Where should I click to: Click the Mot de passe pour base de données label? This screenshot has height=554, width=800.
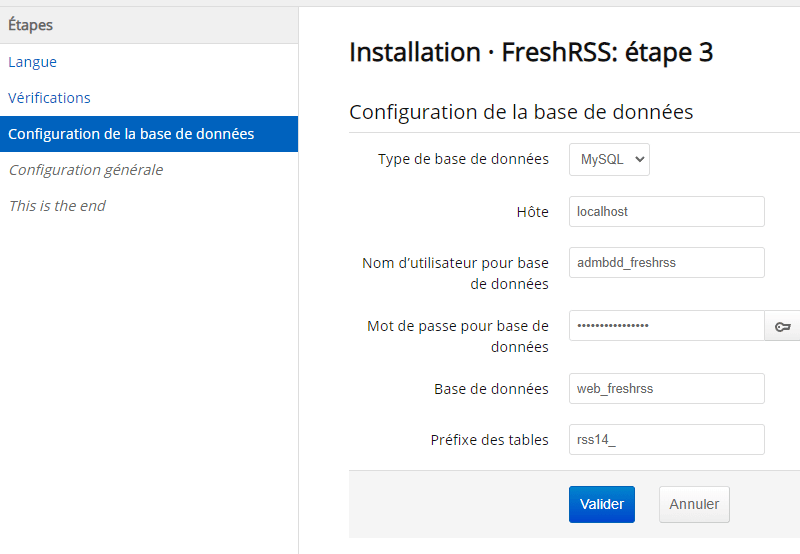(458, 336)
